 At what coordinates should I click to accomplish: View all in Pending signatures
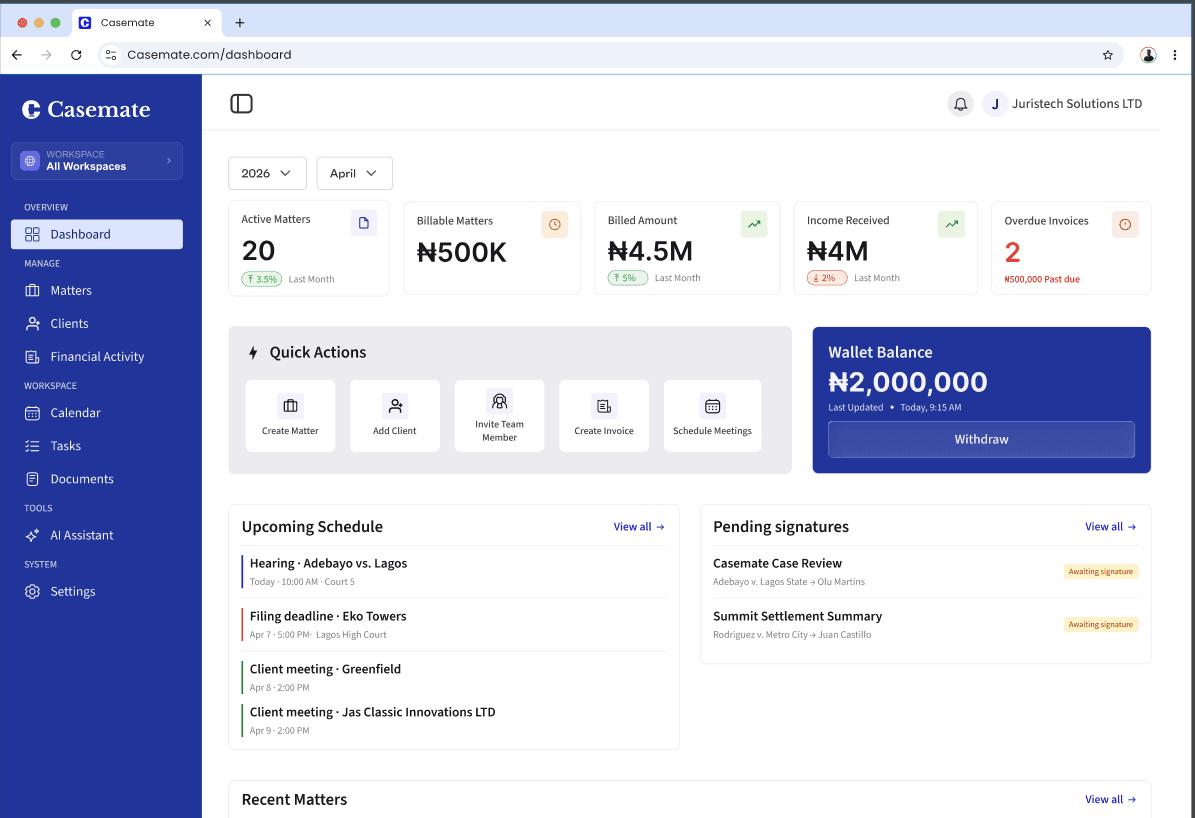point(1110,527)
